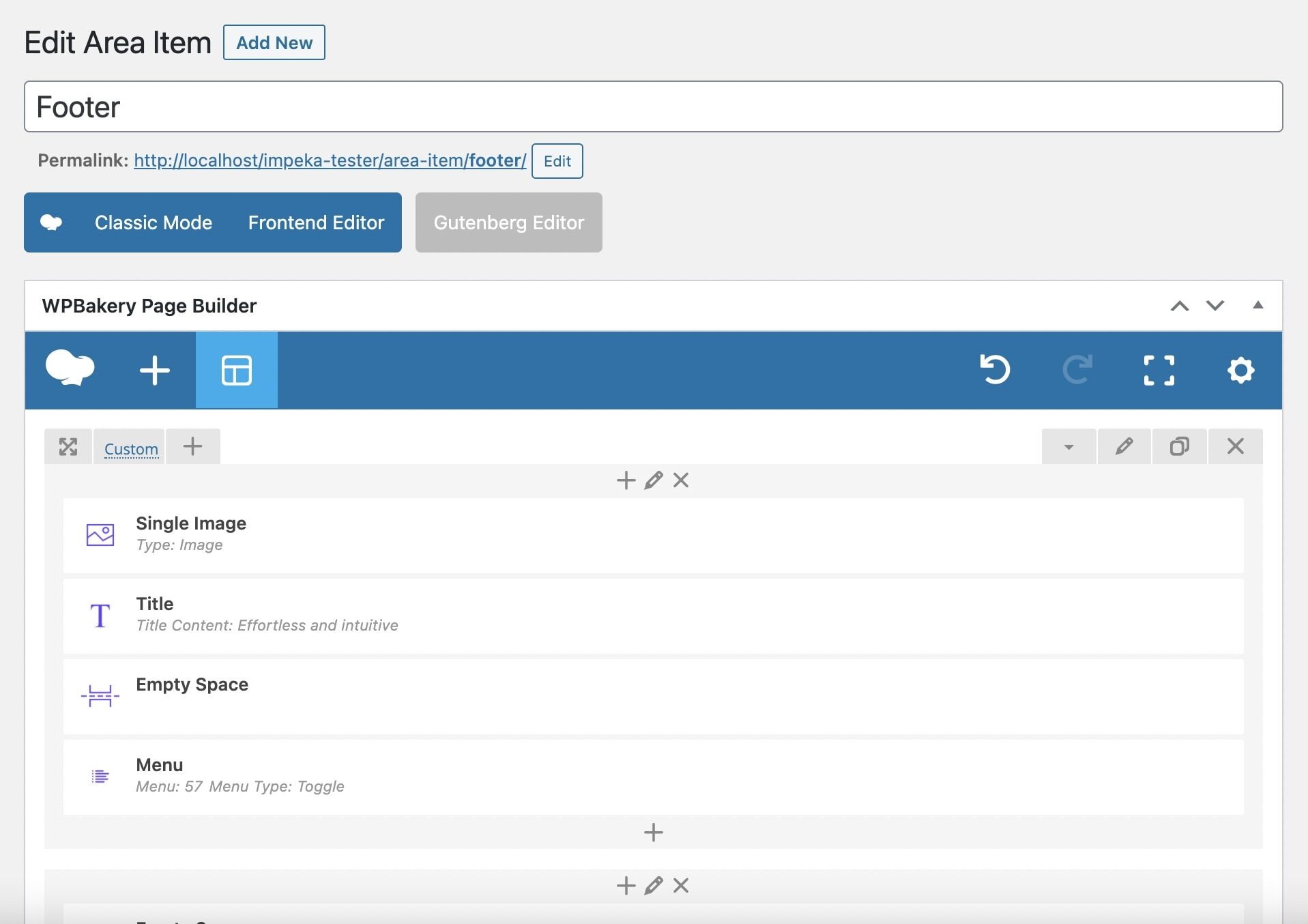Clone the row with duplicate icon
The height and width of the screenshot is (924, 1308).
pos(1180,446)
